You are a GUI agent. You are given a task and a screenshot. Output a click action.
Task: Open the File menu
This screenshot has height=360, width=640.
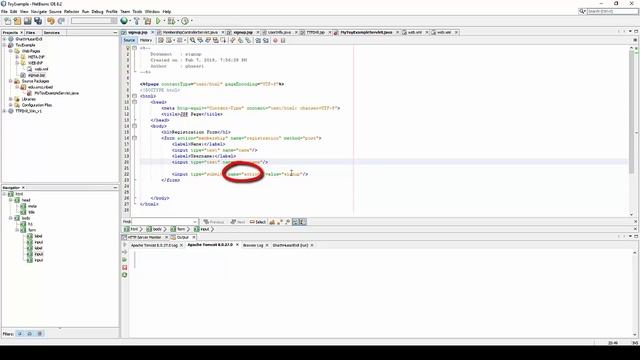click(x=4, y=11)
